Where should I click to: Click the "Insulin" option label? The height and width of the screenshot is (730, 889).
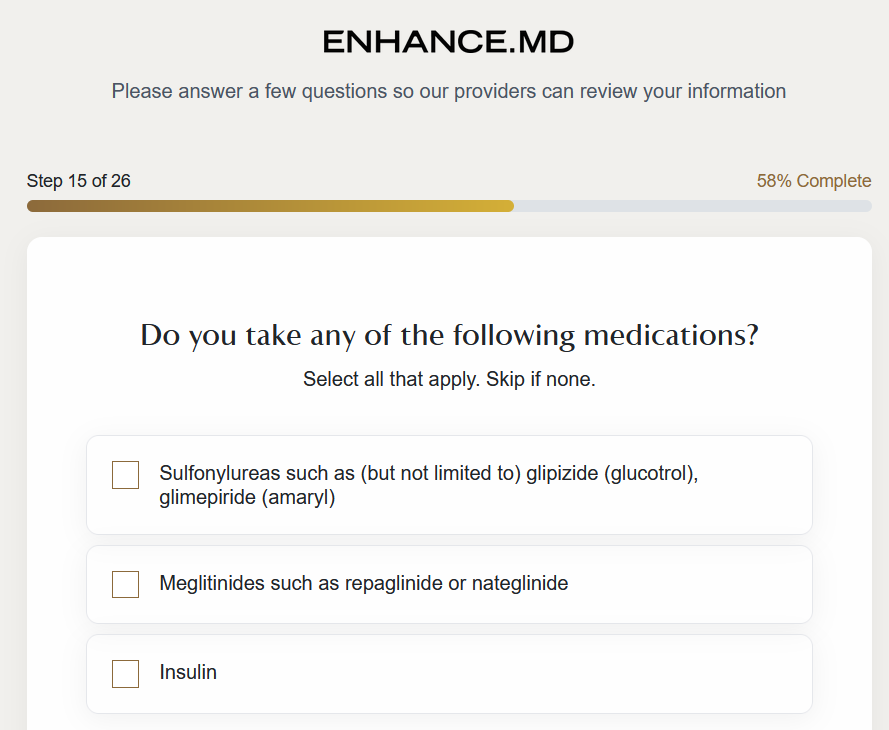click(x=188, y=673)
